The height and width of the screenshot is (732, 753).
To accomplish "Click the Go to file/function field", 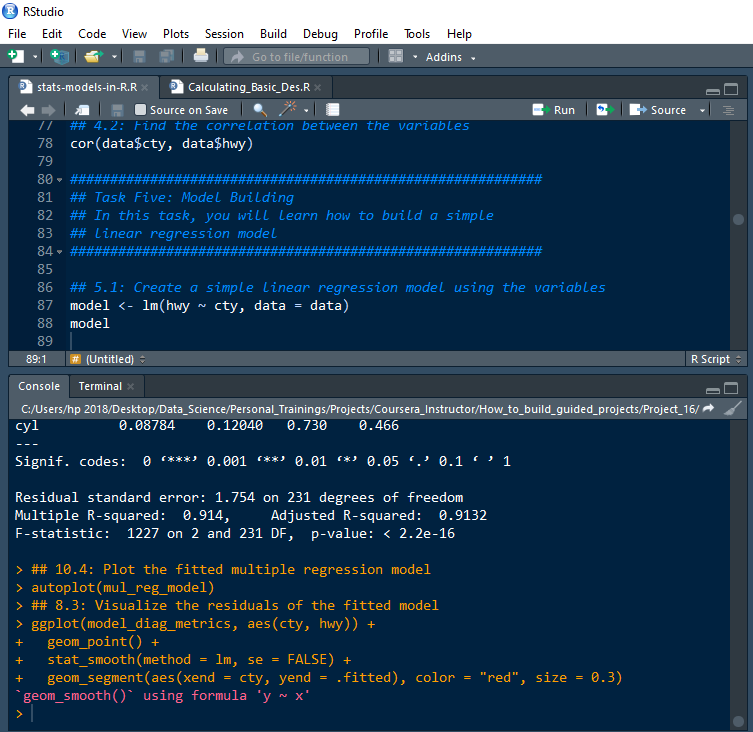I will click(x=297, y=57).
